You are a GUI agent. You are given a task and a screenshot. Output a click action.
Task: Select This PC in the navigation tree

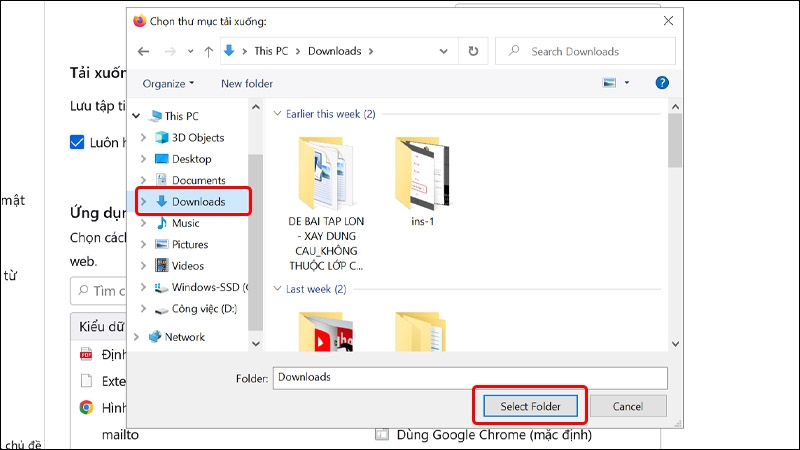pyautogui.click(x=181, y=116)
